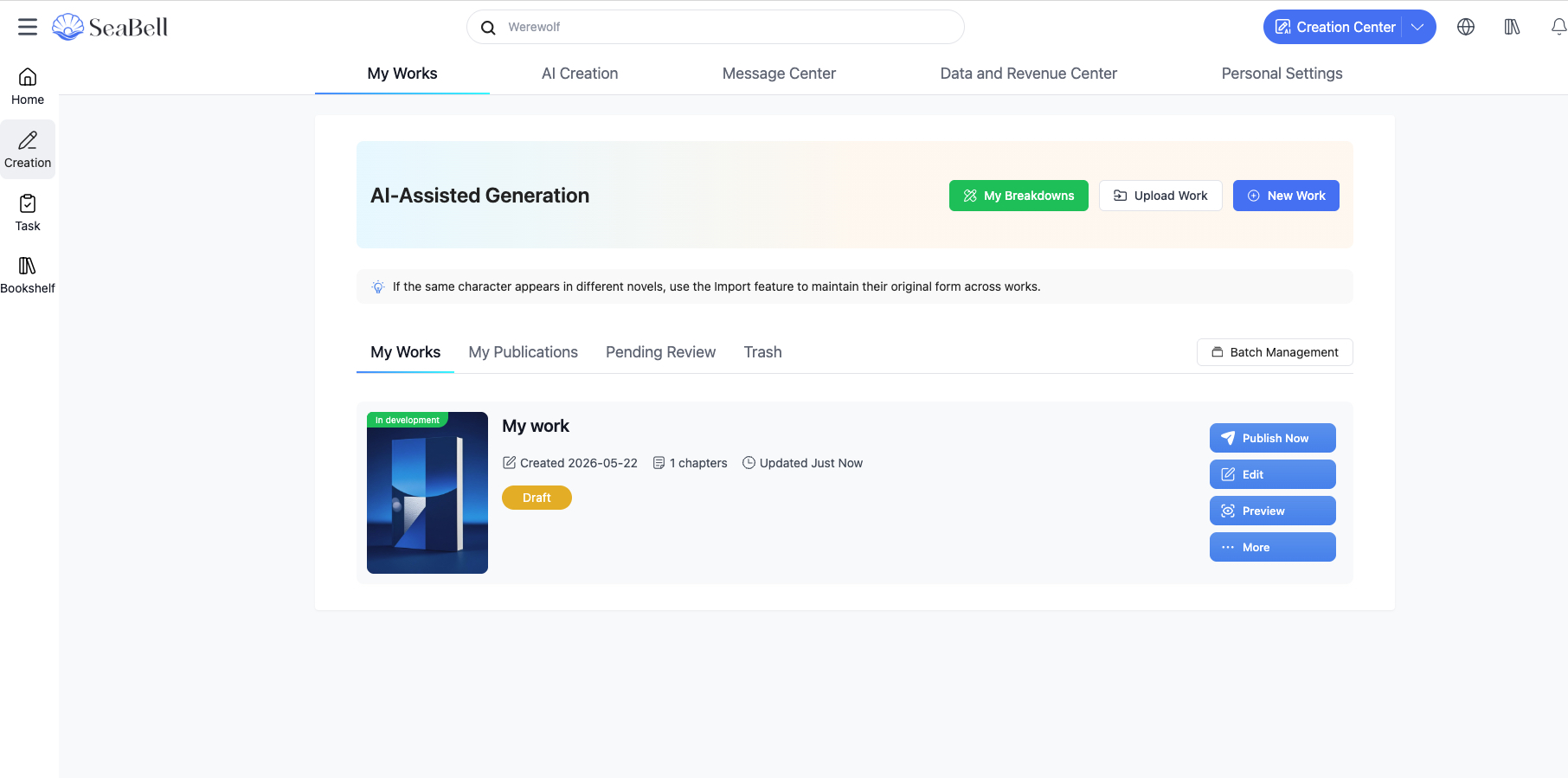Open the My work cover thumbnail
This screenshot has width=1568, height=778.
tap(427, 492)
